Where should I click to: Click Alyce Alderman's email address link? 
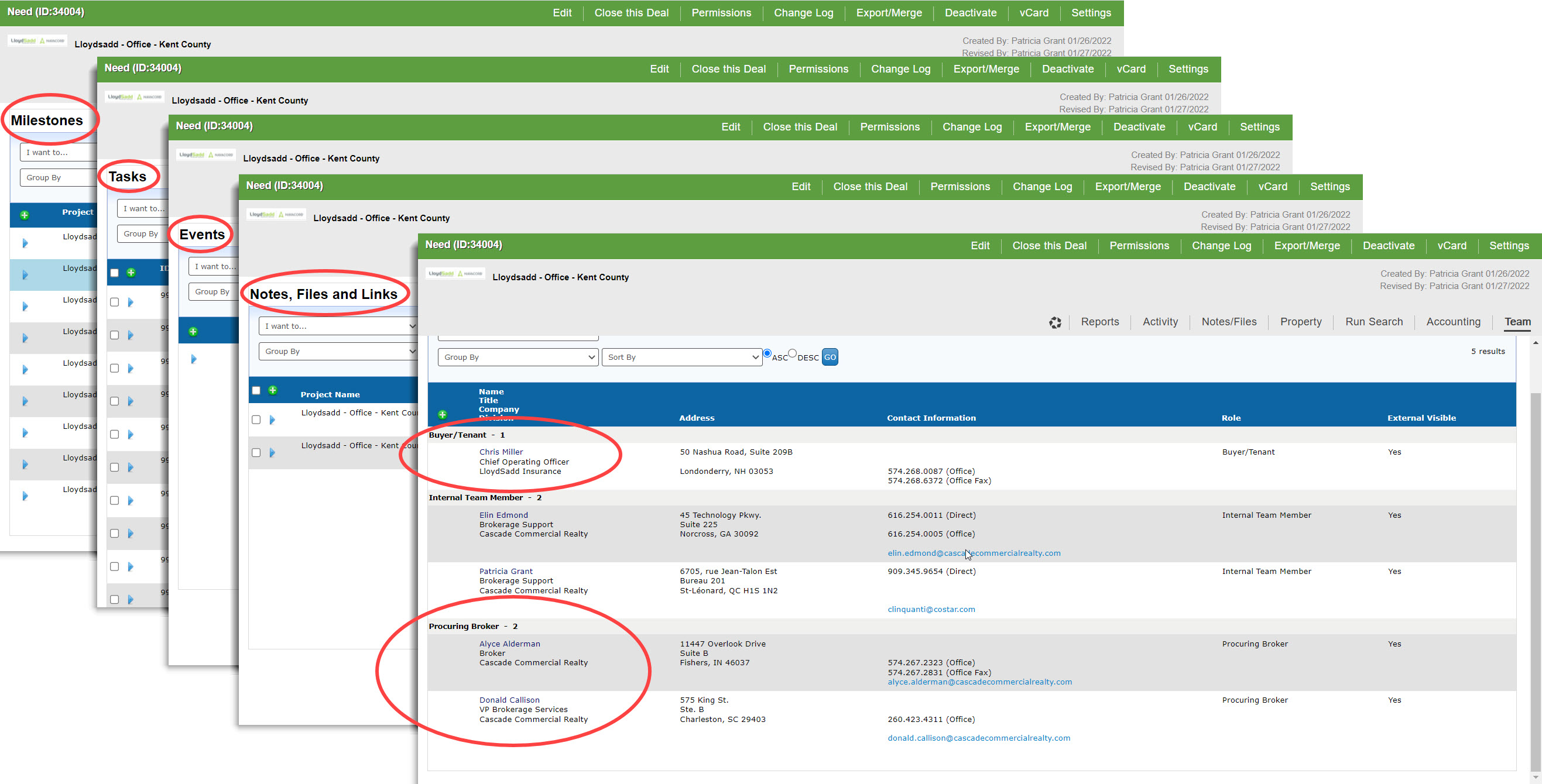[x=979, y=682]
